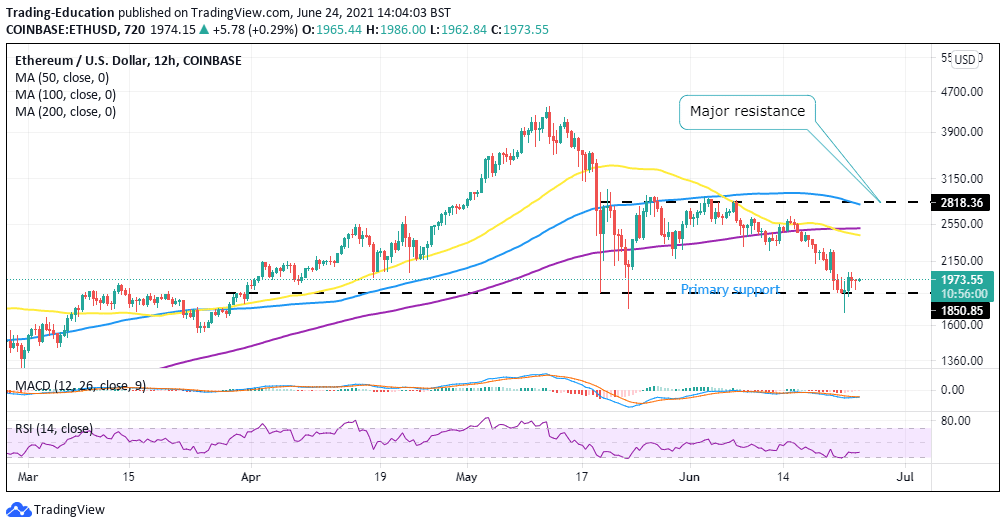This screenshot has height=528, width=1006.
Task: Click the COINBASE:ETHUSD symbol in header
Action: click(62, 30)
